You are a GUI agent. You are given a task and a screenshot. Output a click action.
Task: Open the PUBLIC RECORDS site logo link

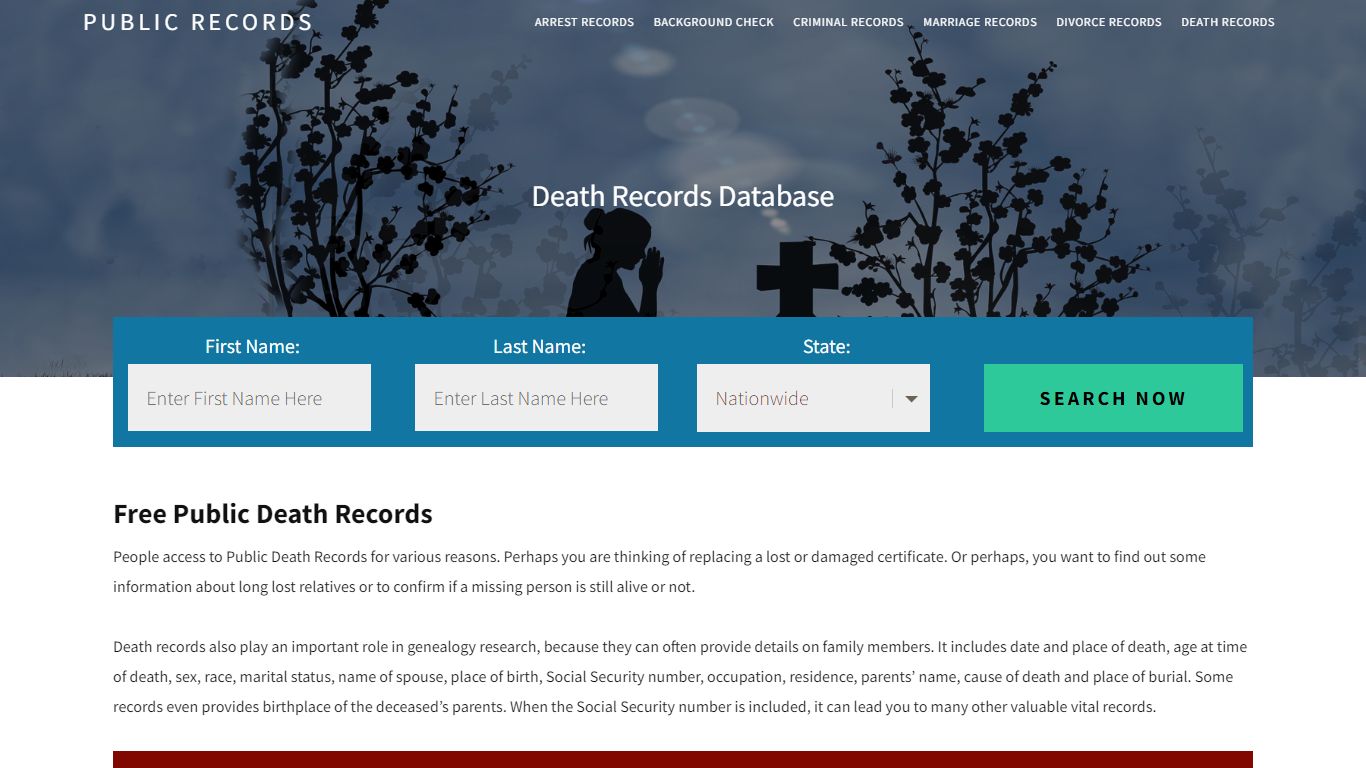point(198,22)
